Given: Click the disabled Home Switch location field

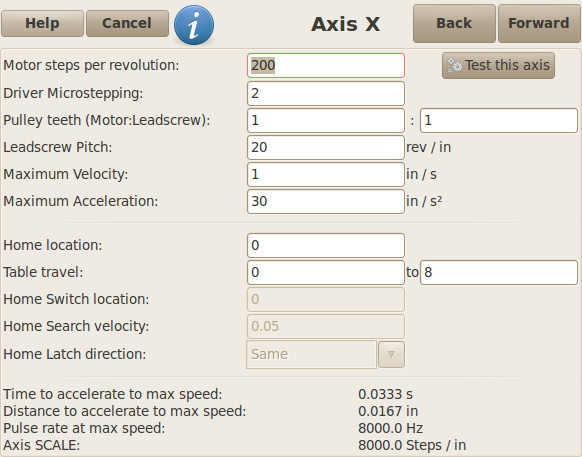Looking at the screenshot, I should [x=326, y=299].
